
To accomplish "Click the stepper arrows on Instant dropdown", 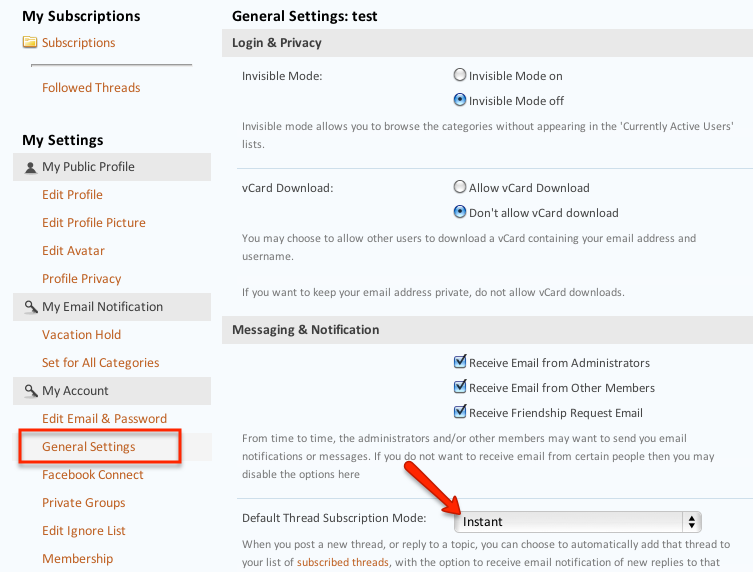I will click(x=692, y=522).
